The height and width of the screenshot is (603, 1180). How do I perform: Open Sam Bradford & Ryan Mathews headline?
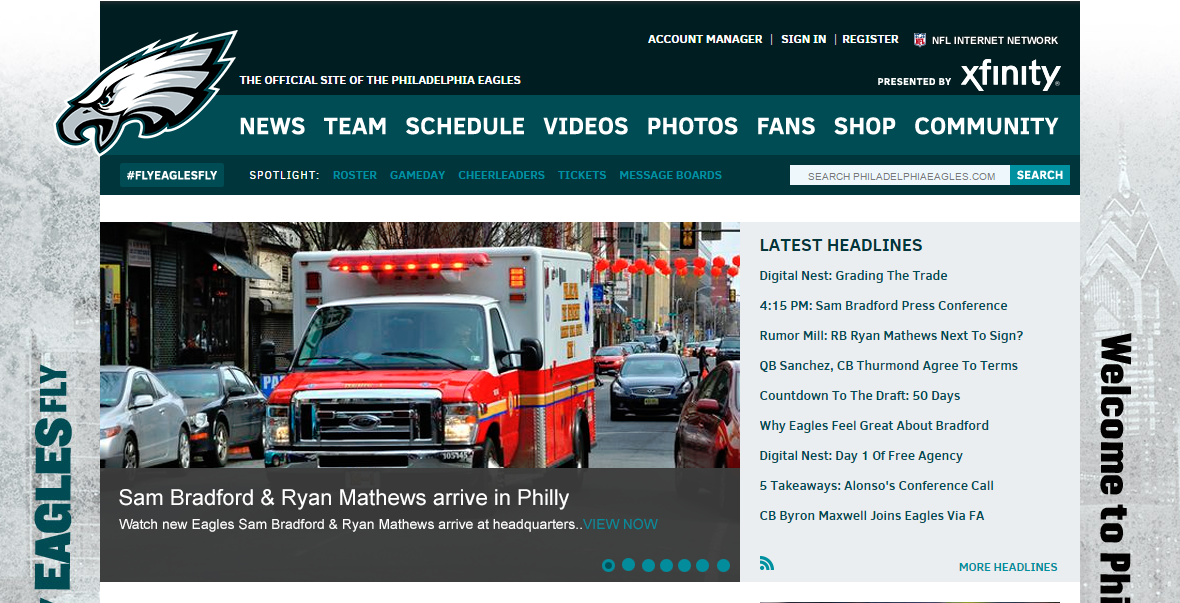tap(344, 498)
